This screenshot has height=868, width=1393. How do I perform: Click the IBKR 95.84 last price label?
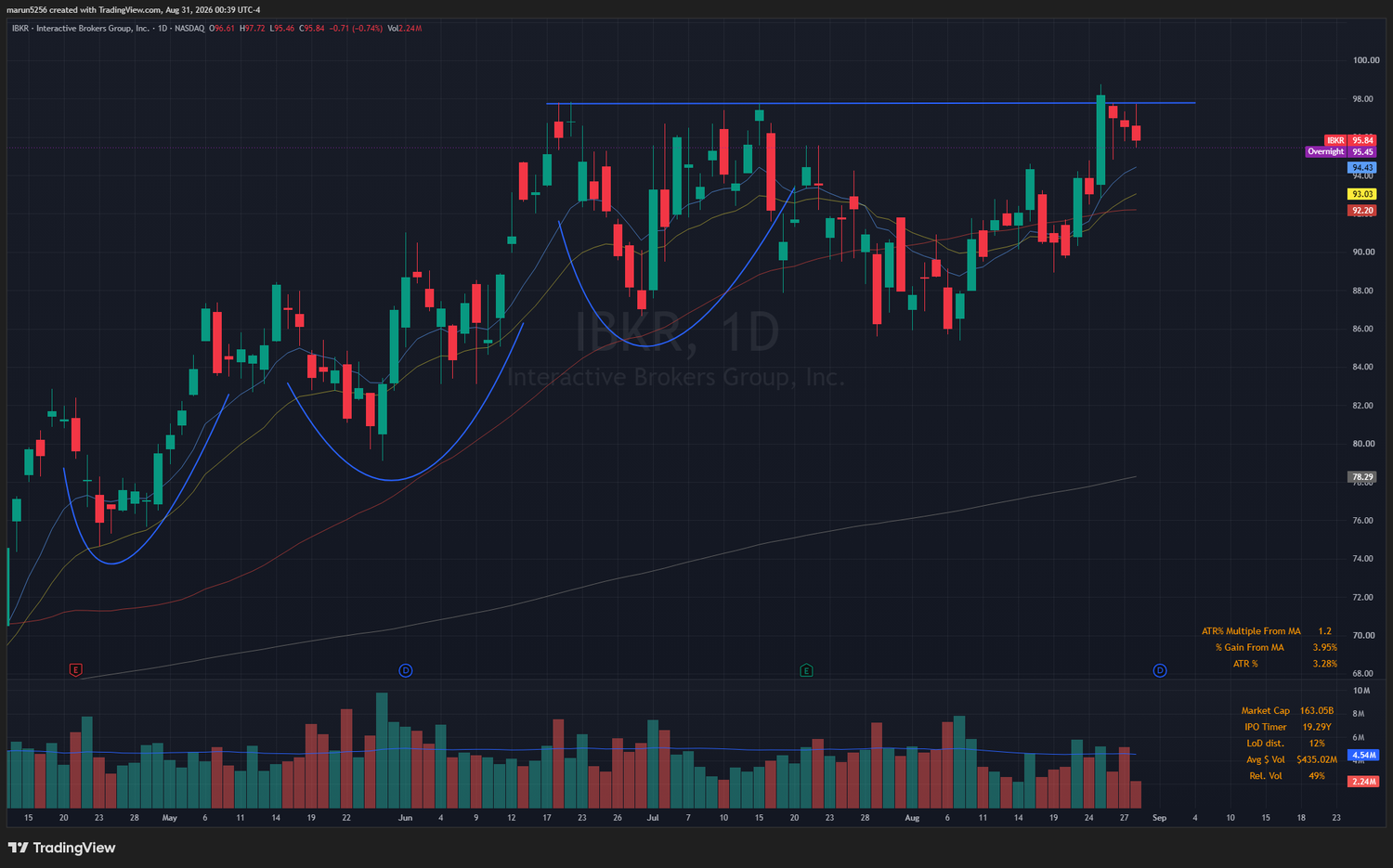click(x=1350, y=140)
